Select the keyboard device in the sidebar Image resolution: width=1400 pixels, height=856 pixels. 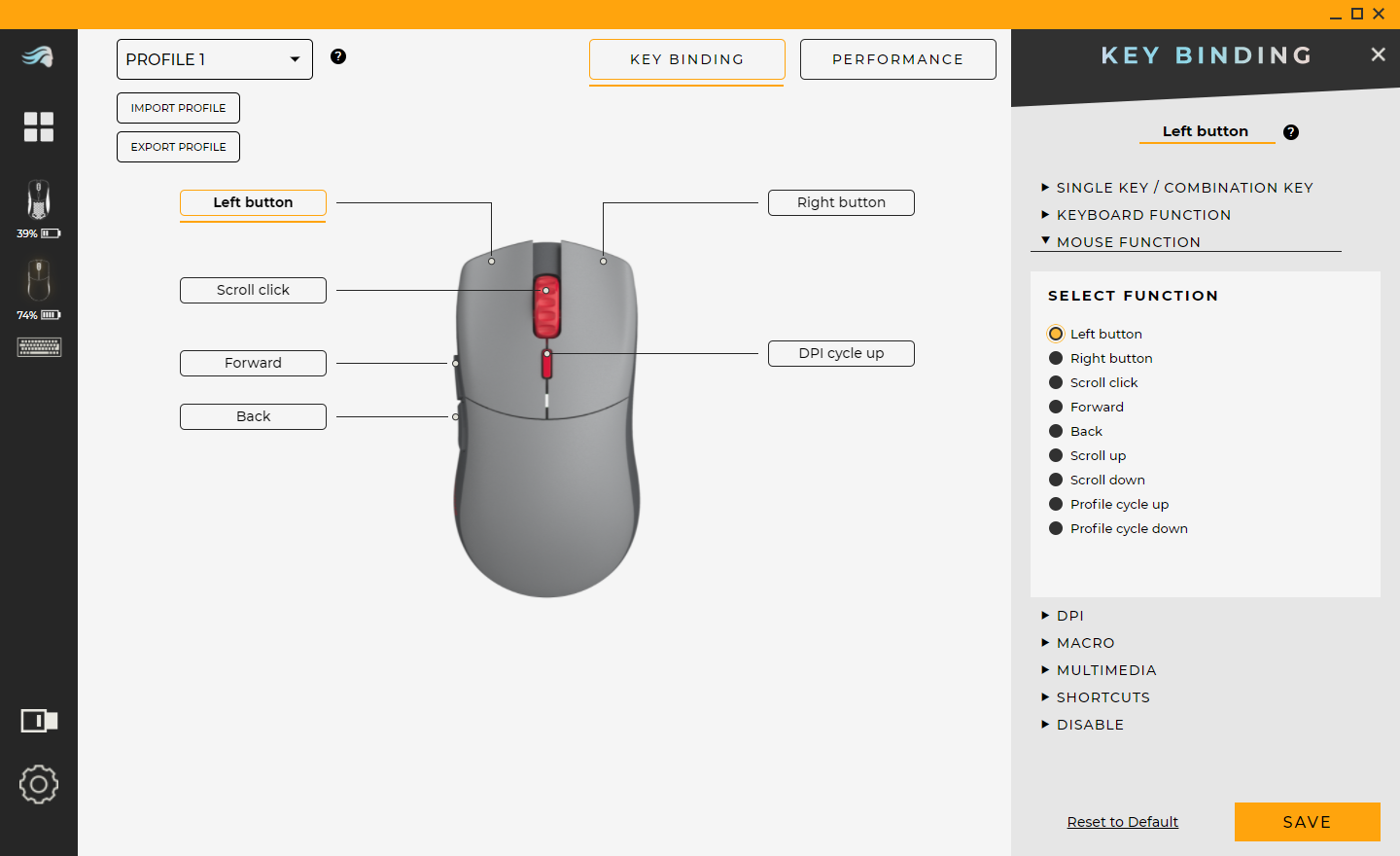pyautogui.click(x=39, y=346)
